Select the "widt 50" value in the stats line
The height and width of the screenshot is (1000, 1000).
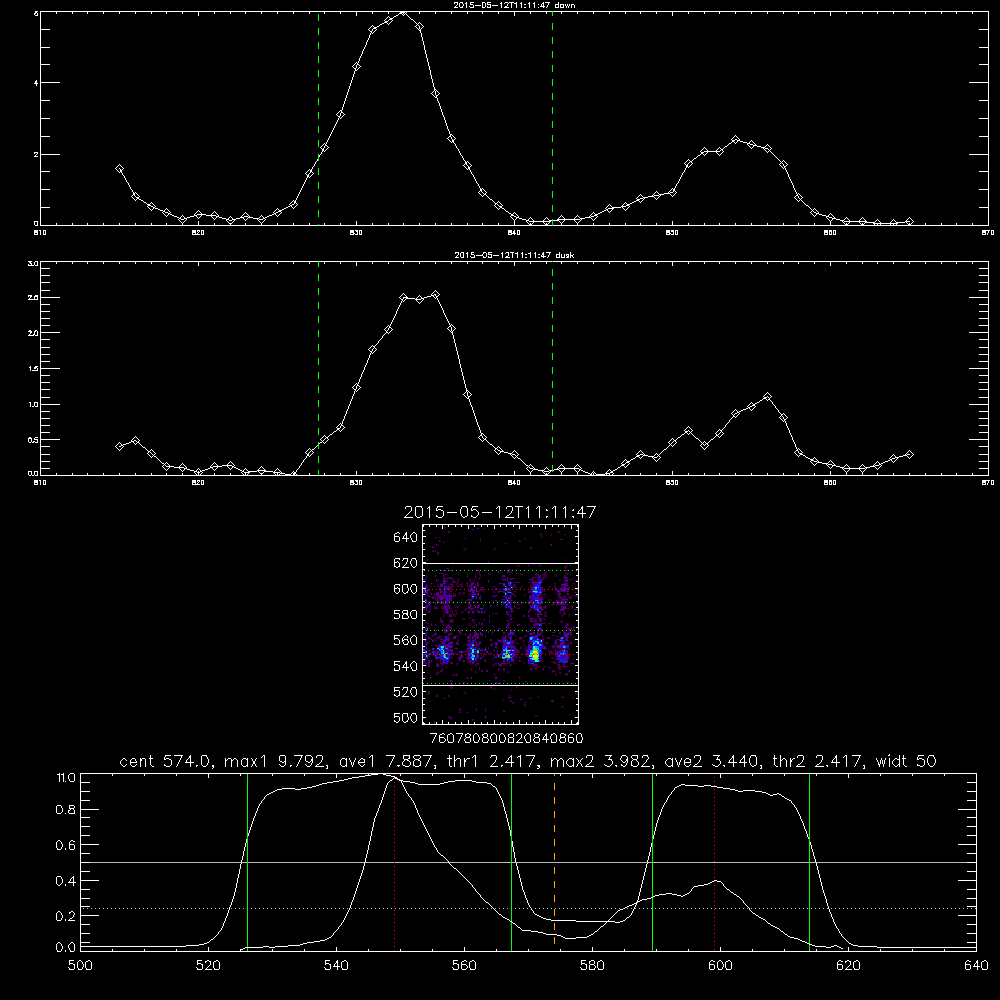tap(906, 761)
